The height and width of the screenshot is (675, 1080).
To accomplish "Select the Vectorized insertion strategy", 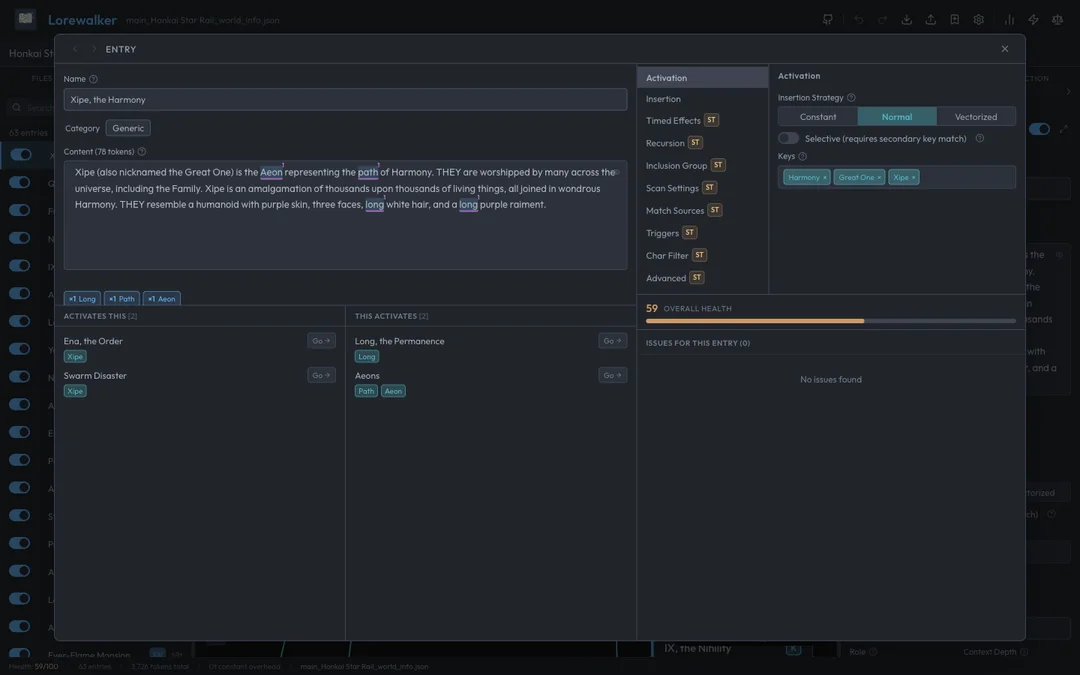I will point(975,117).
